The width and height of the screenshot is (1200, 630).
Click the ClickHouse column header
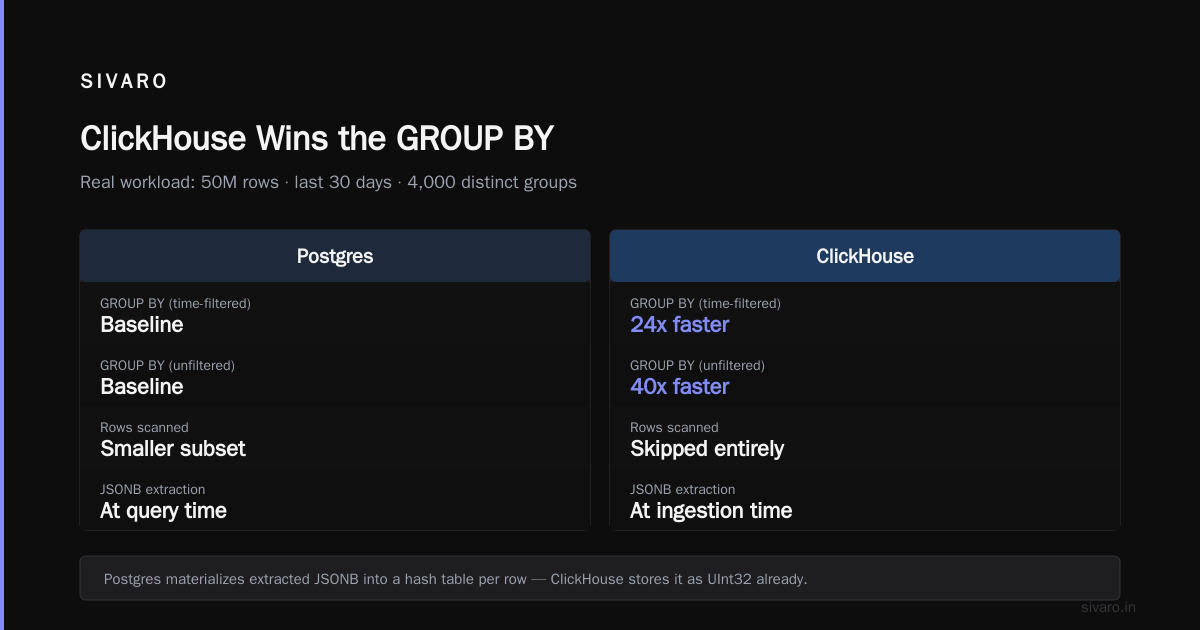(x=865, y=256)
